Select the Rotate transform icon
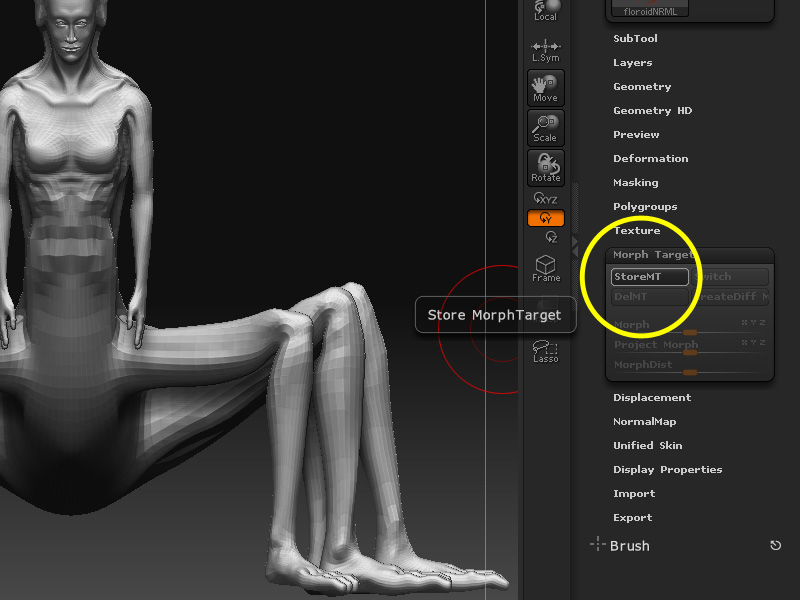The height and width of the screenshot is (600, 800). click(x=545, y=168)
